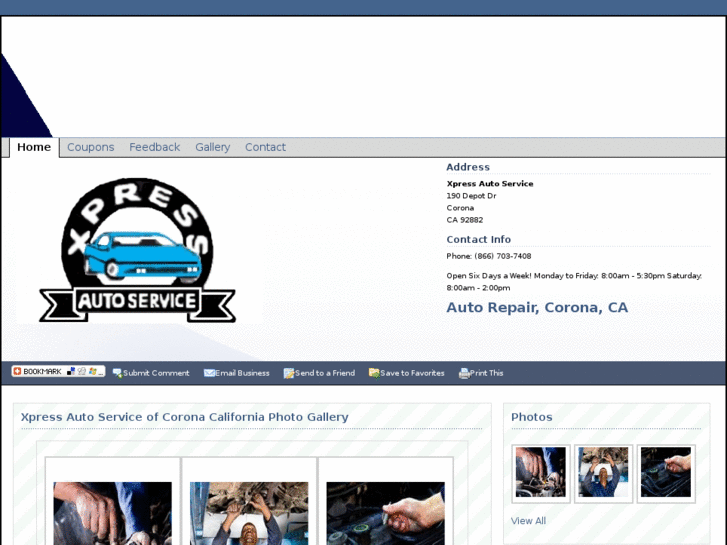Click phone number (866) 703-7408

[503, 256]
